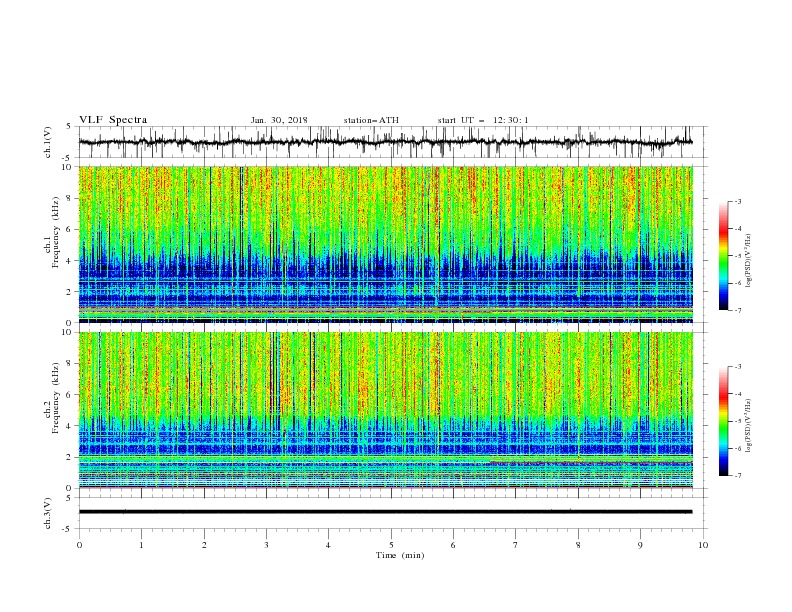
Task: Click time axis tick label "2"
Action: 204,545
